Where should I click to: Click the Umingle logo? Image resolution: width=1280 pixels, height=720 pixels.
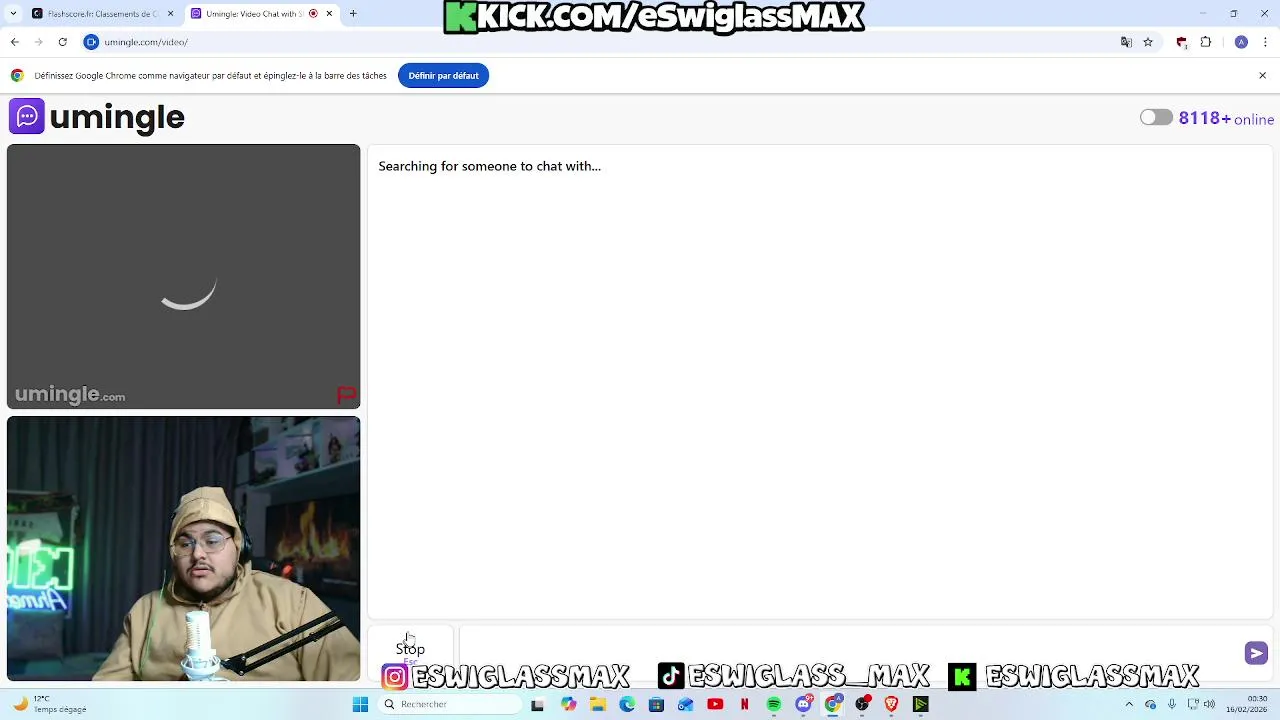97,117
